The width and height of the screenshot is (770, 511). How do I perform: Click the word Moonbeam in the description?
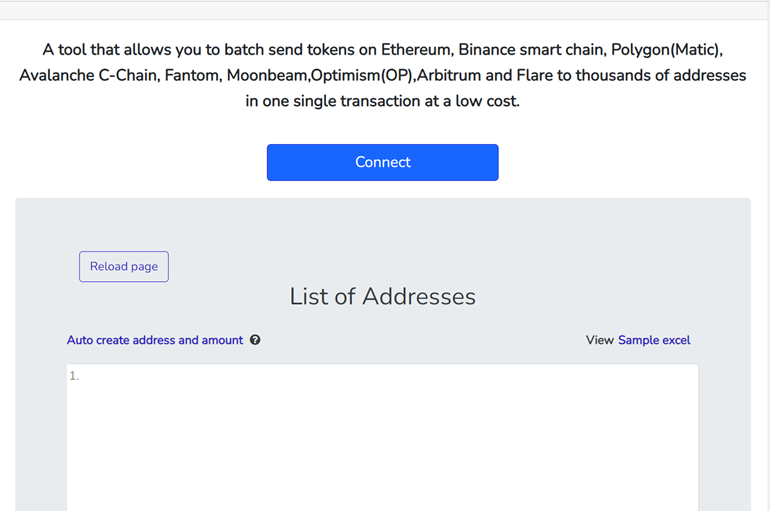[267, 75]
